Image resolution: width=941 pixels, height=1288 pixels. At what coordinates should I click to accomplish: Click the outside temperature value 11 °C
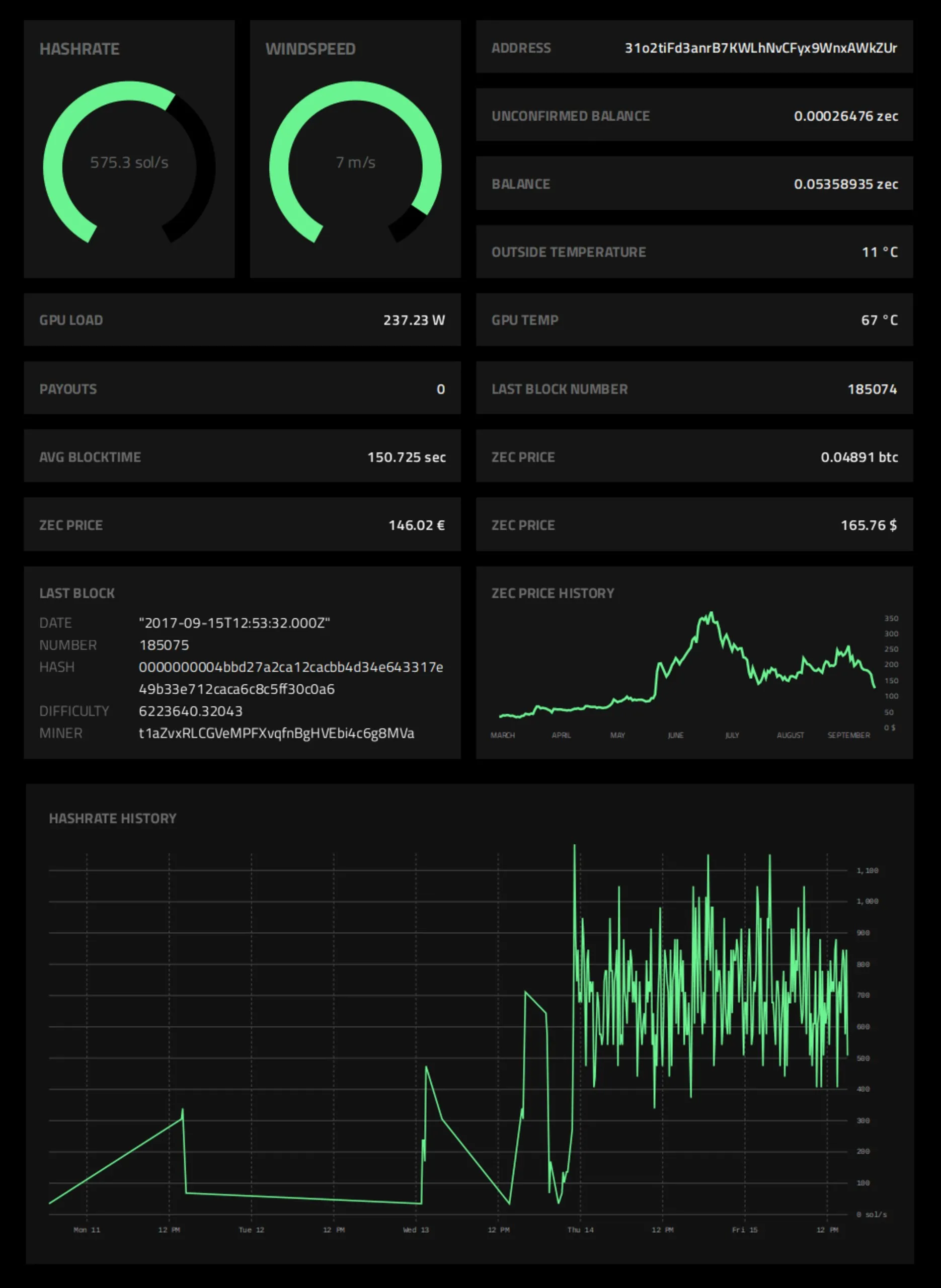(880, 252)
